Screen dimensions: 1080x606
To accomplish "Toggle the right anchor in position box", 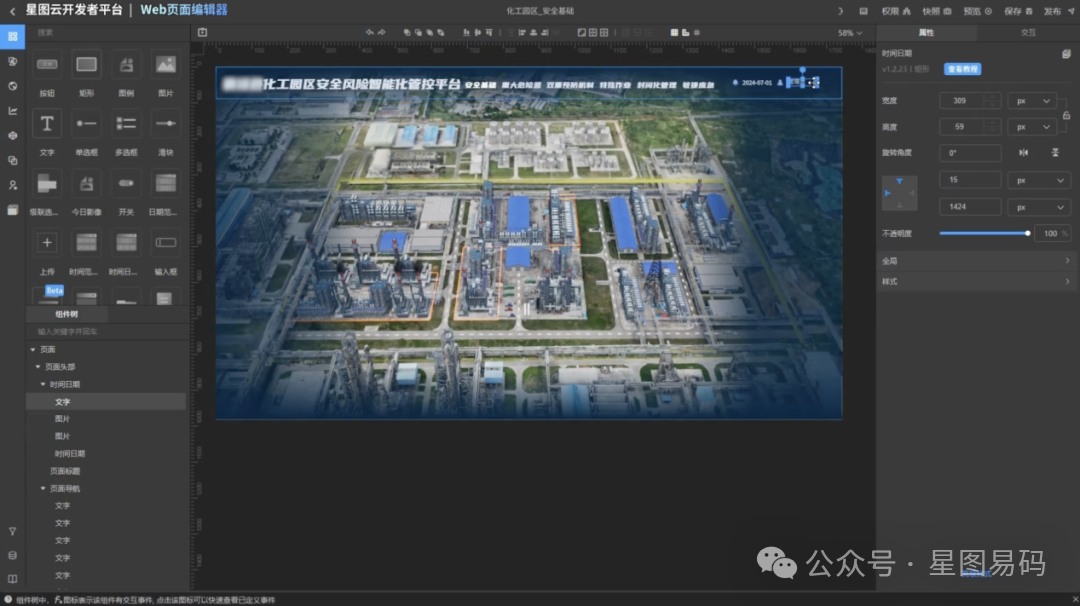I will click(912, 194).
